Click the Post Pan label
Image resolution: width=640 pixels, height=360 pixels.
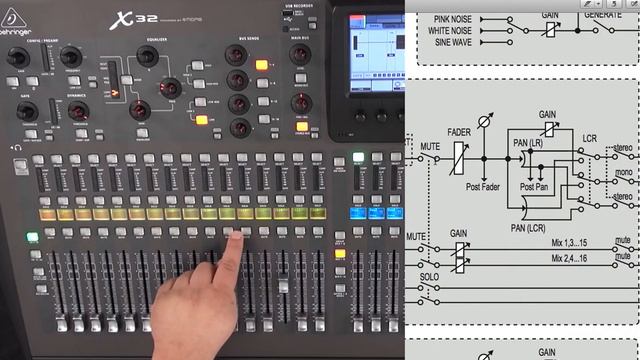tap(534, 187)
